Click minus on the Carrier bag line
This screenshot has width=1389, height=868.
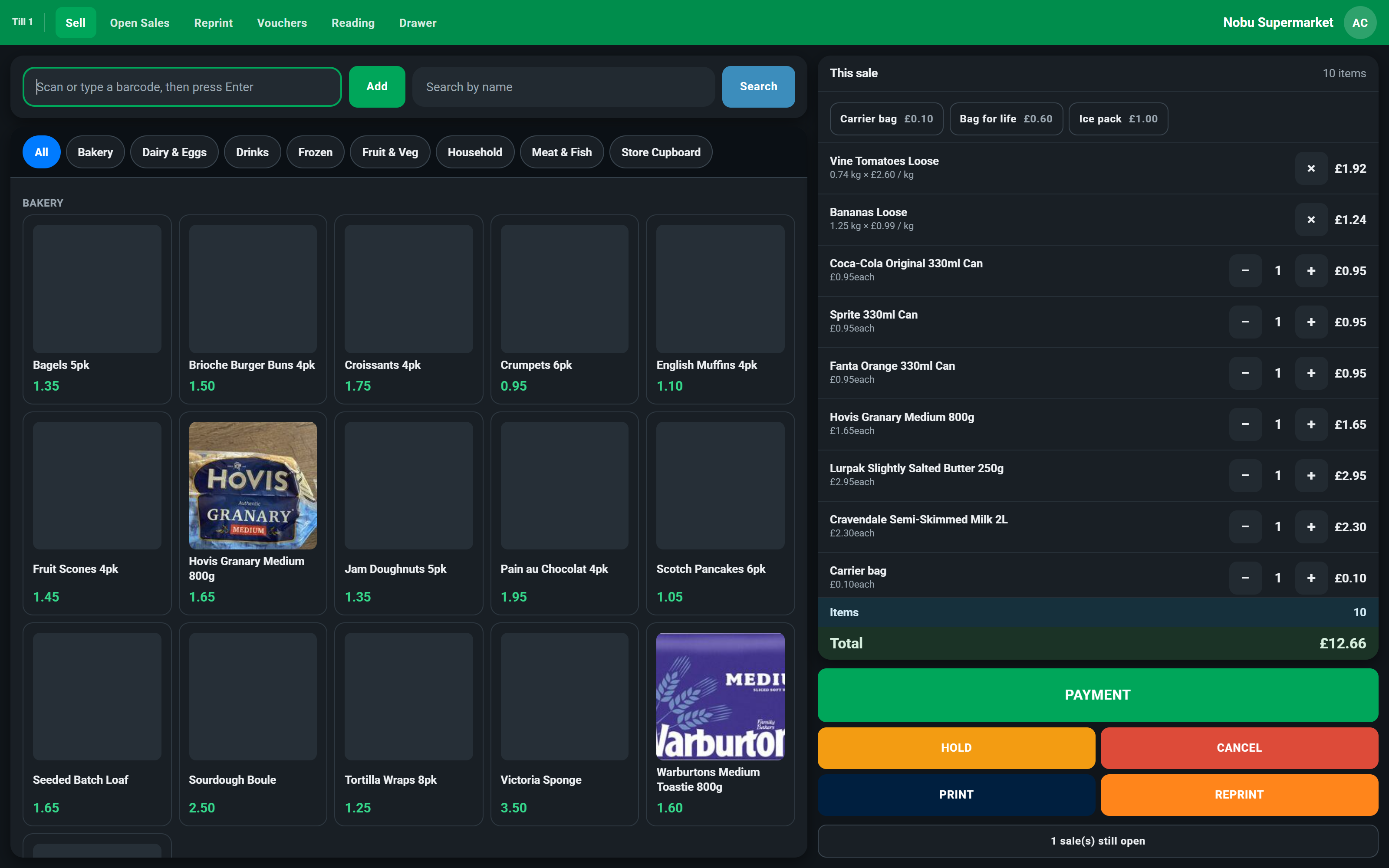coord(1245,578)
